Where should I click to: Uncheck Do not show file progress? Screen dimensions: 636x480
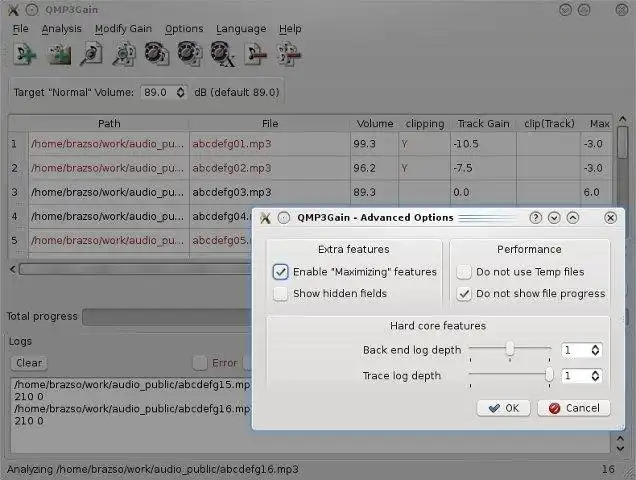coord(464,293)
